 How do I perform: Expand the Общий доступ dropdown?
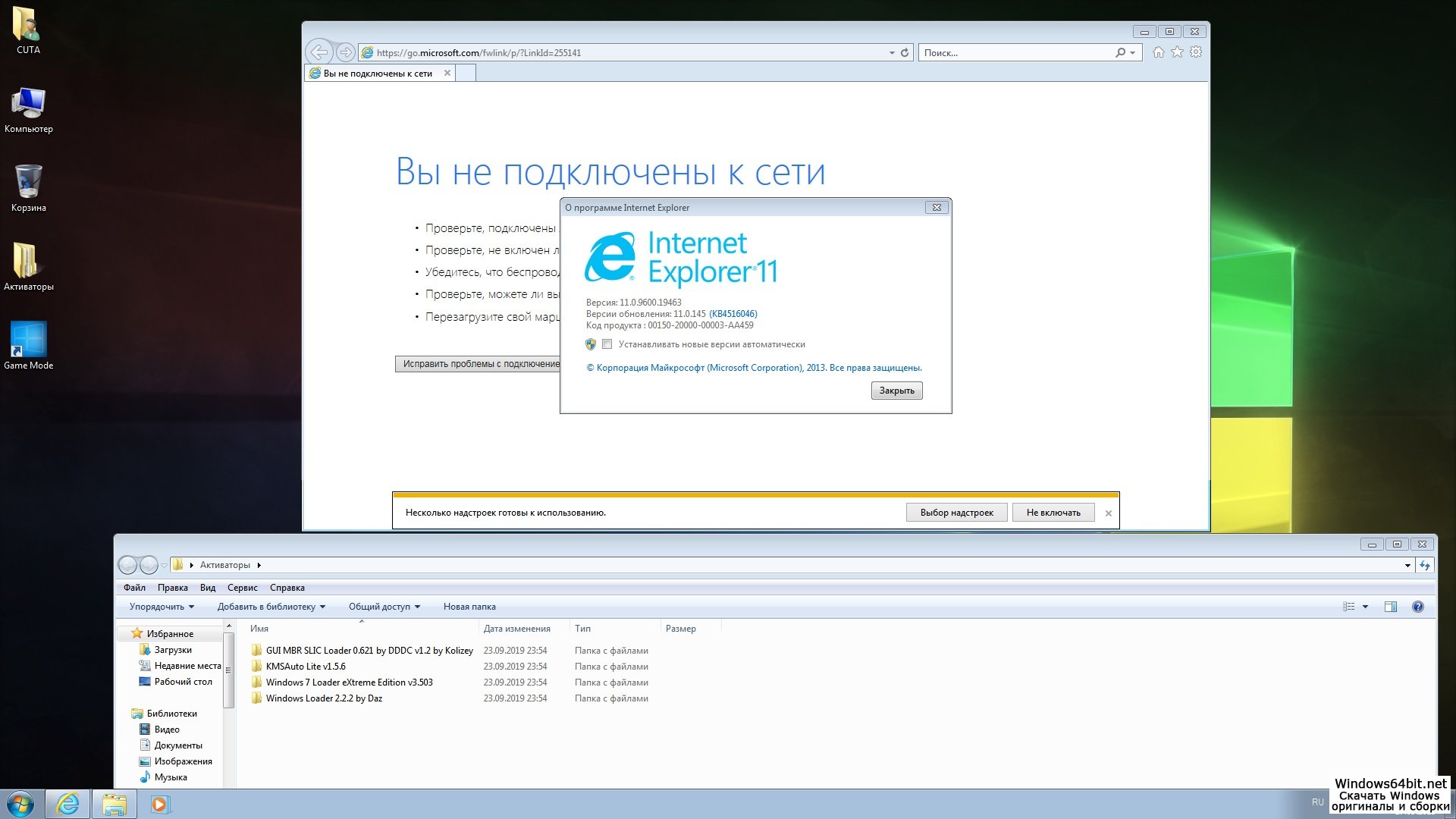(x=384, y=607)
